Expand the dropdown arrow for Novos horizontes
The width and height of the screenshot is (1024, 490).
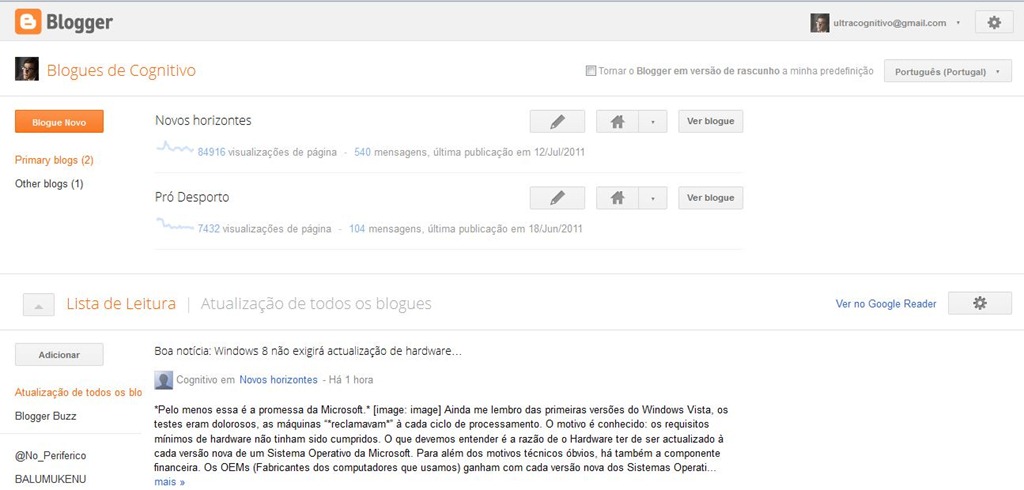click(653, 122)
